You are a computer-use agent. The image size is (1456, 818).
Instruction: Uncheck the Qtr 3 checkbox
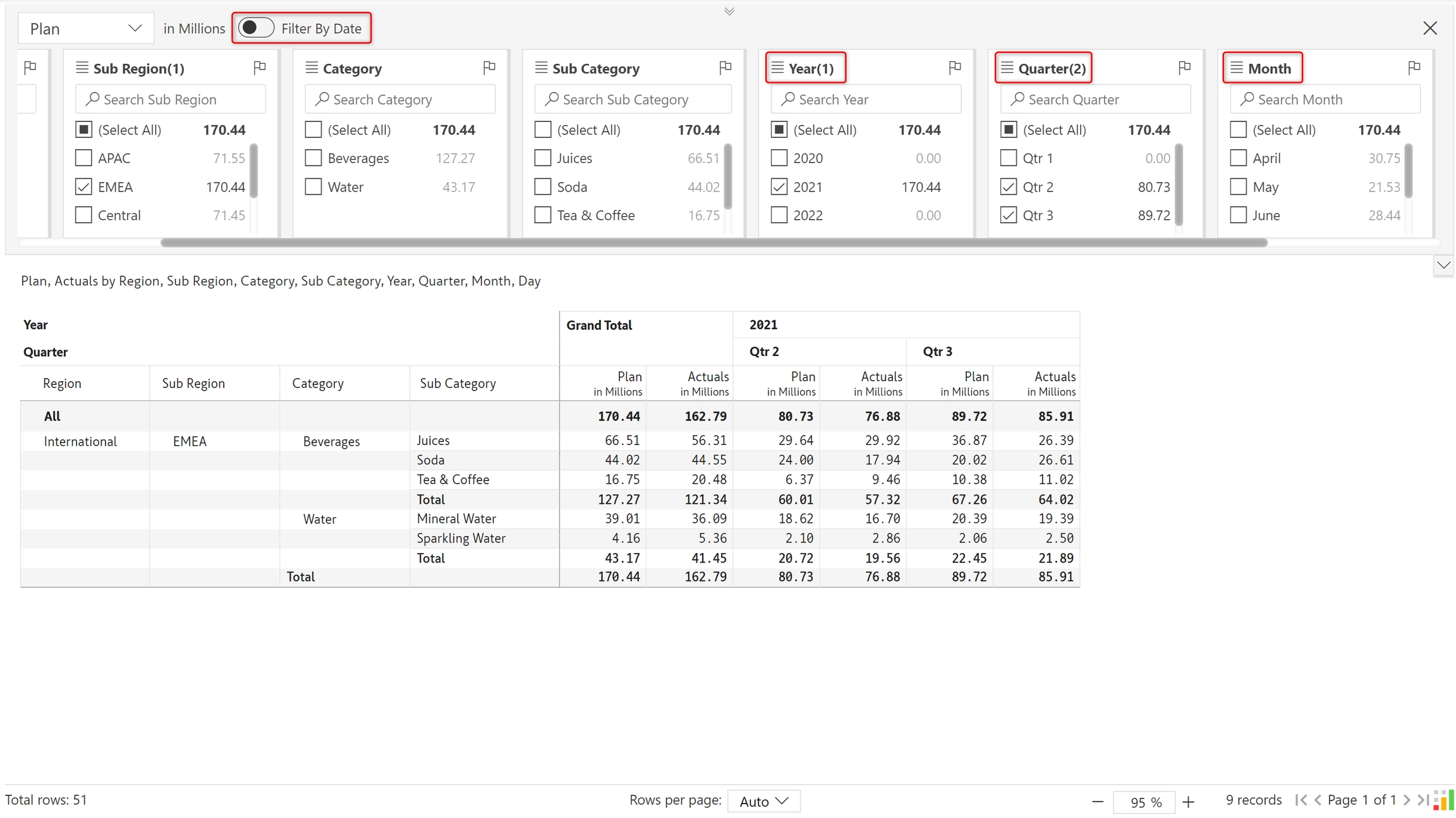1009,216
